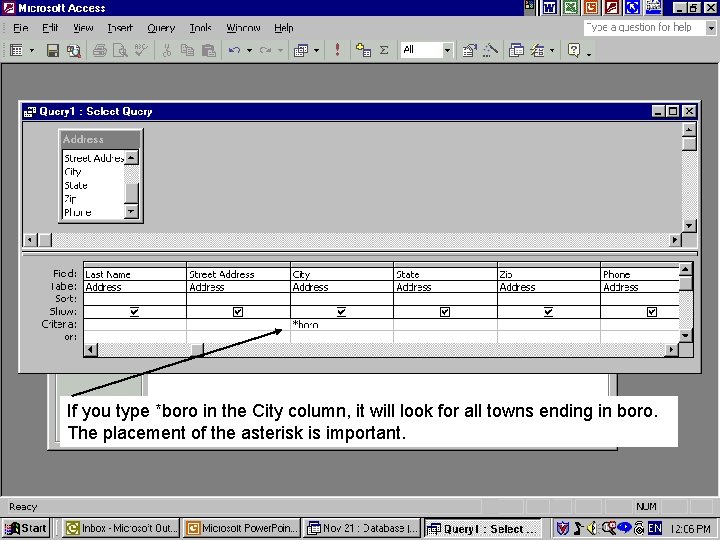Click the Start button
Image resolution: width=720 pixels, height=540 pixels.
tap(26, 528)
